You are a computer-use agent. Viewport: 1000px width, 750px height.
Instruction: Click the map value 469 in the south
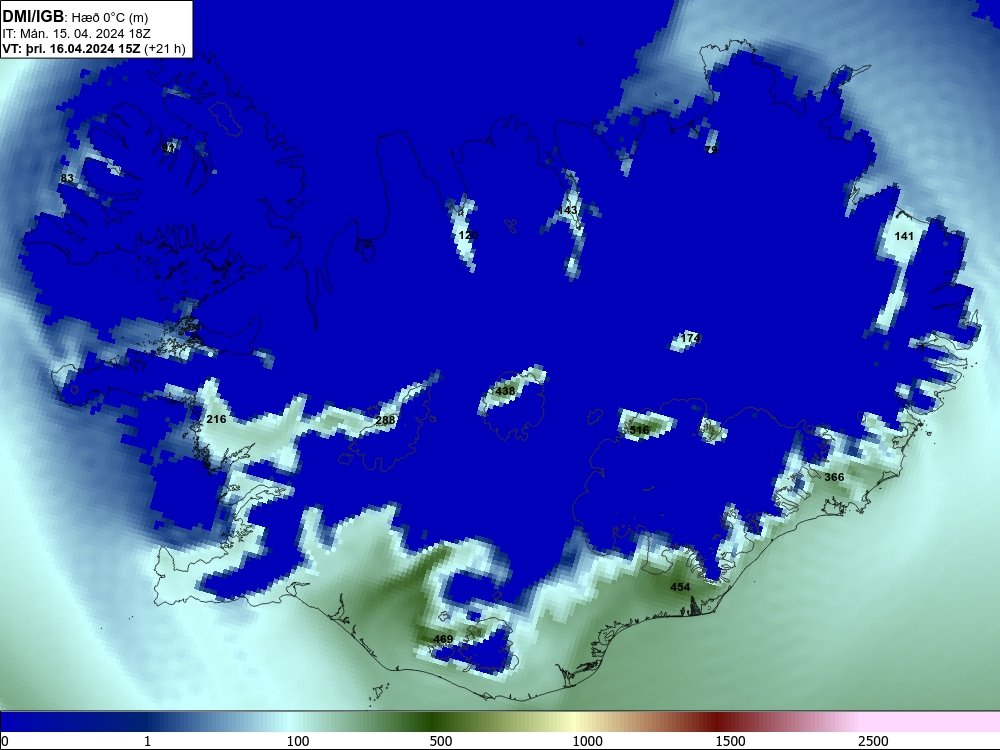[x=443, y=639]
